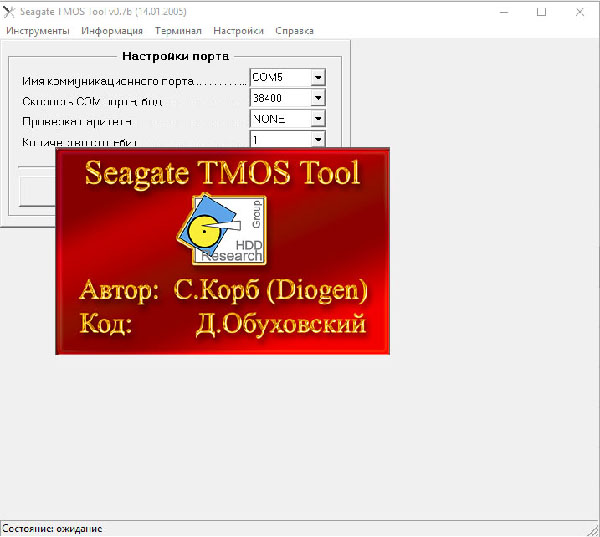
Task: Click the window resize grip in the status bar
Action: point(593,530)
